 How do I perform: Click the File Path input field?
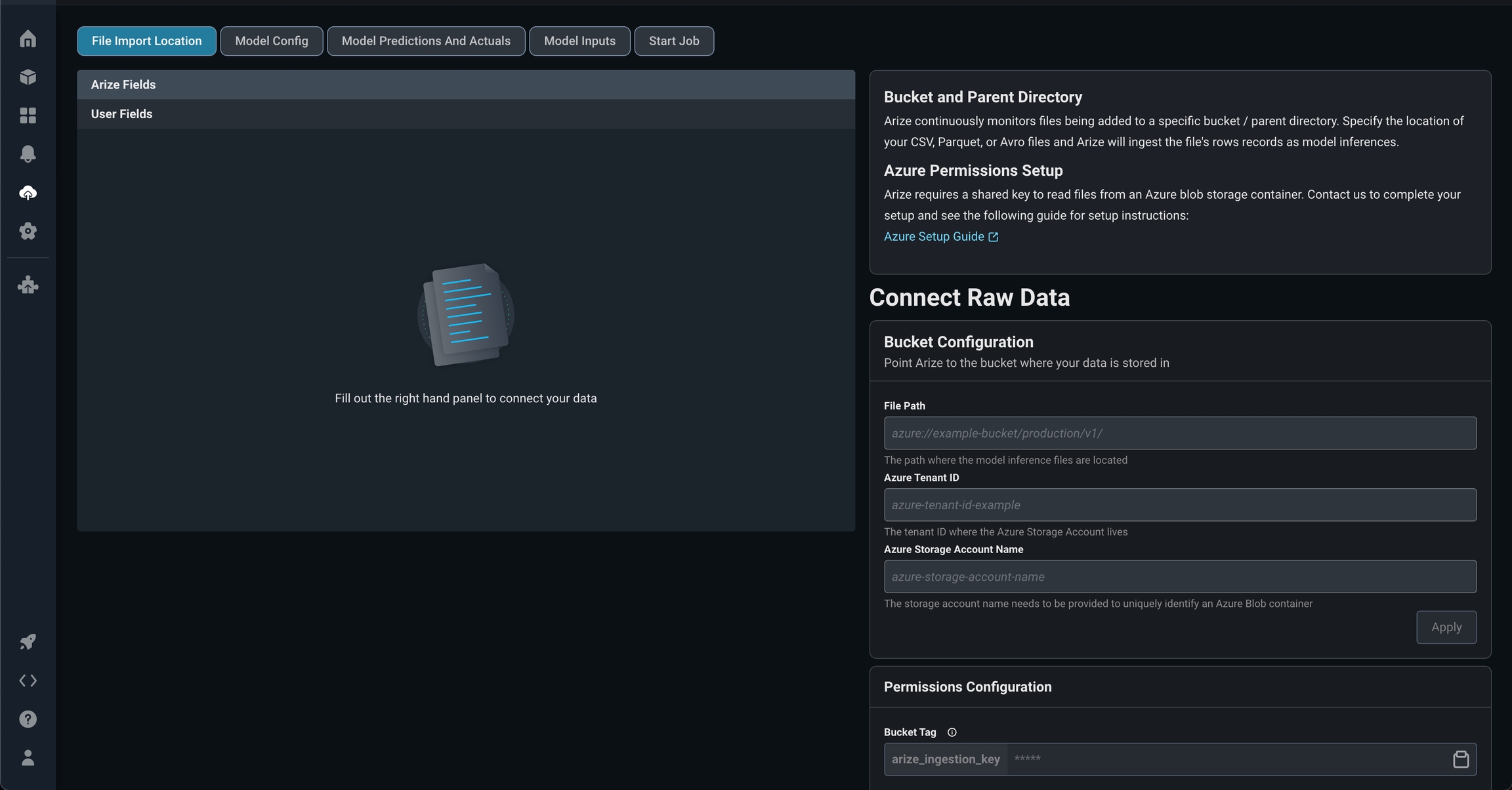pyautogui.click(x=1179, y=433)
